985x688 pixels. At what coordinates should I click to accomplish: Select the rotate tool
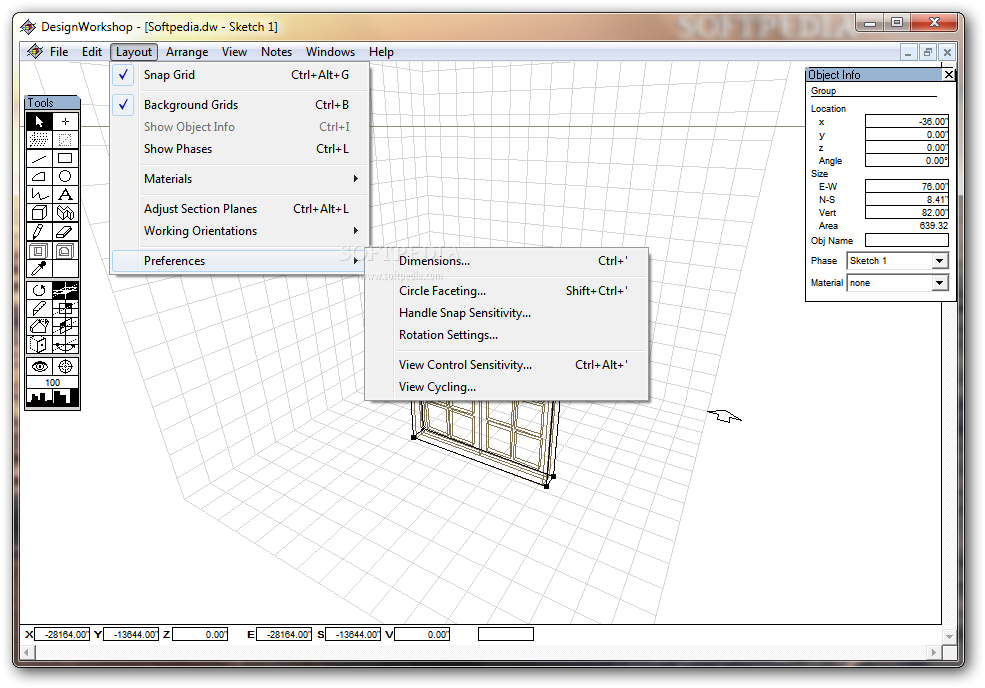click(x=39, y=290)
